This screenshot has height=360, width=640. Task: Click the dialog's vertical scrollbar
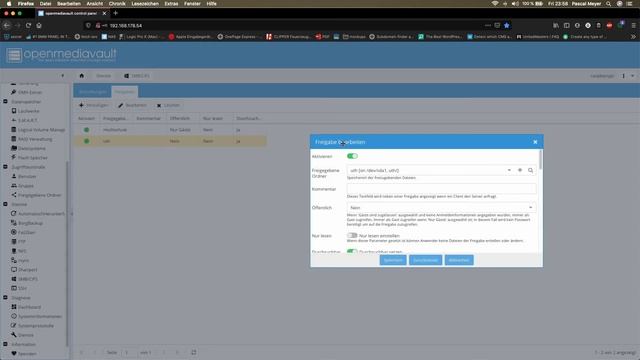pos(541,159)
